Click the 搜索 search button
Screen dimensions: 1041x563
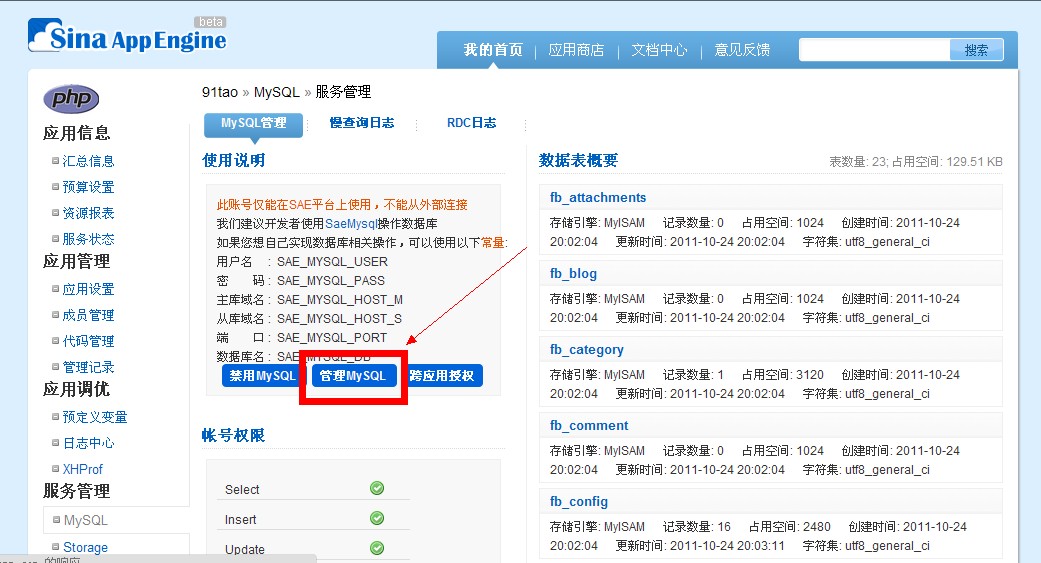pyautogui.click(x=976, y=50)
